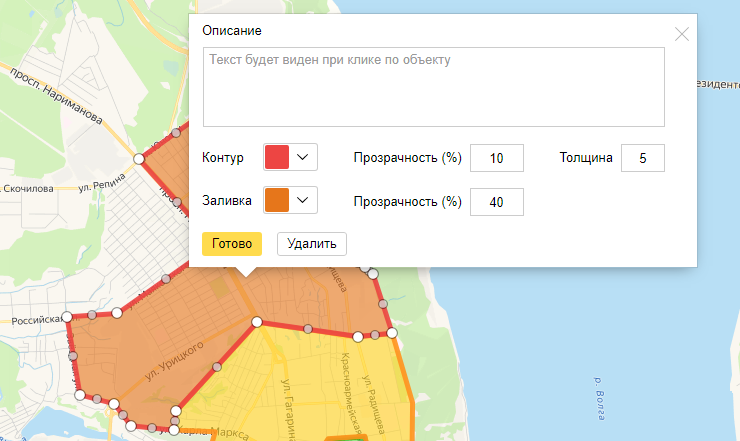Close the object properties popup

(x=682, y=34)
